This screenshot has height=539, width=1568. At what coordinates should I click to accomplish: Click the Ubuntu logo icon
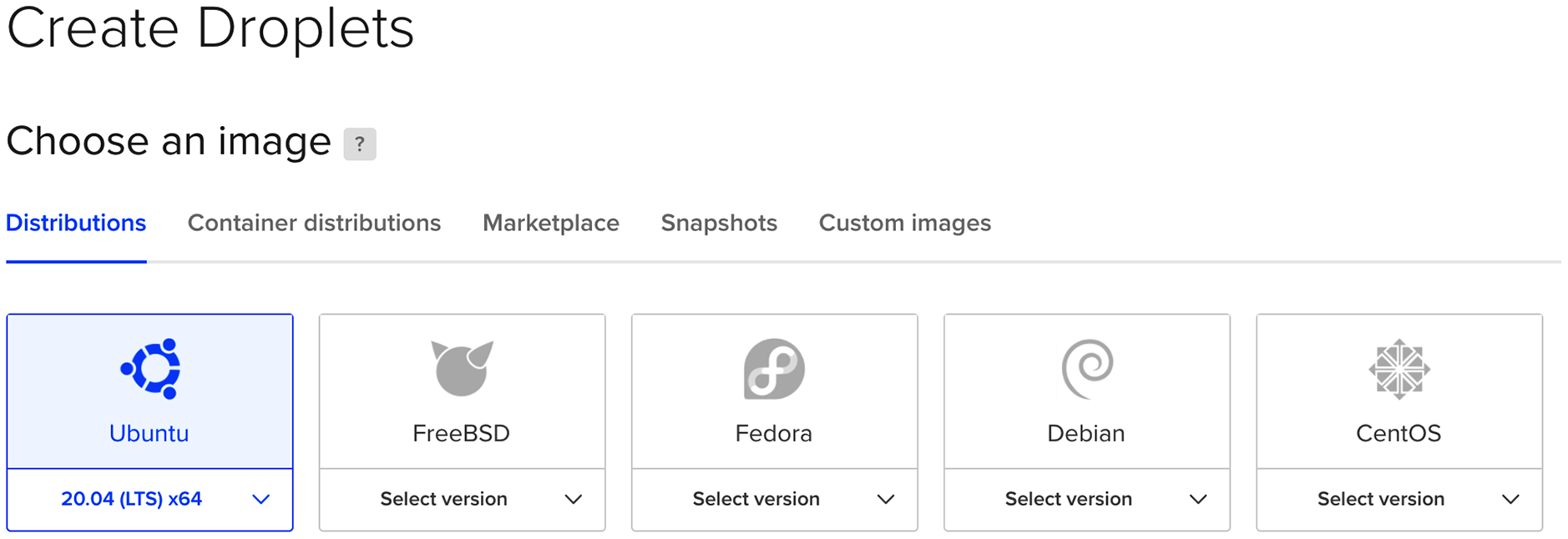[x=150, y=368]
